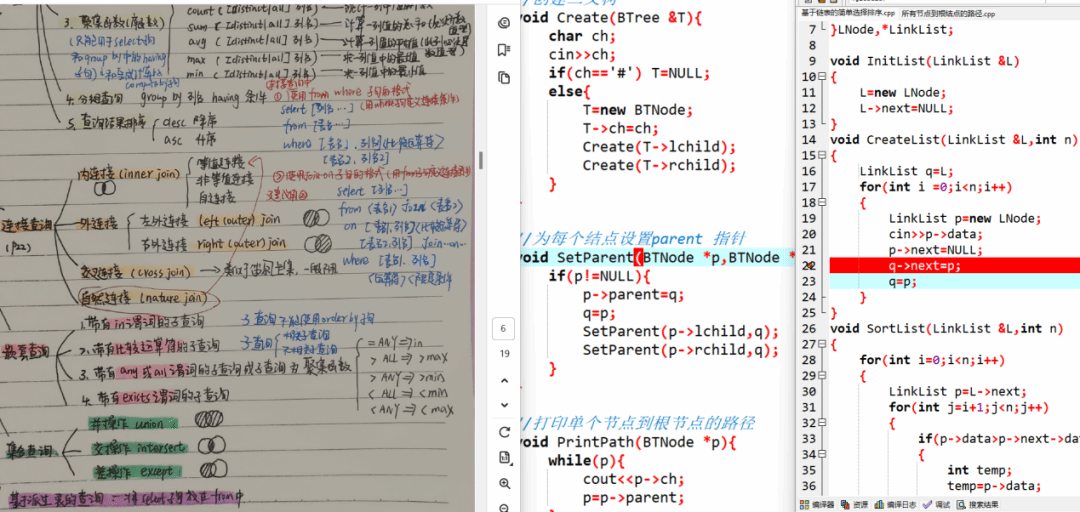This screenshot has width=1080, height=512.
Task: Collapse the inner for fold at line 32
Action: pos(823,423)
